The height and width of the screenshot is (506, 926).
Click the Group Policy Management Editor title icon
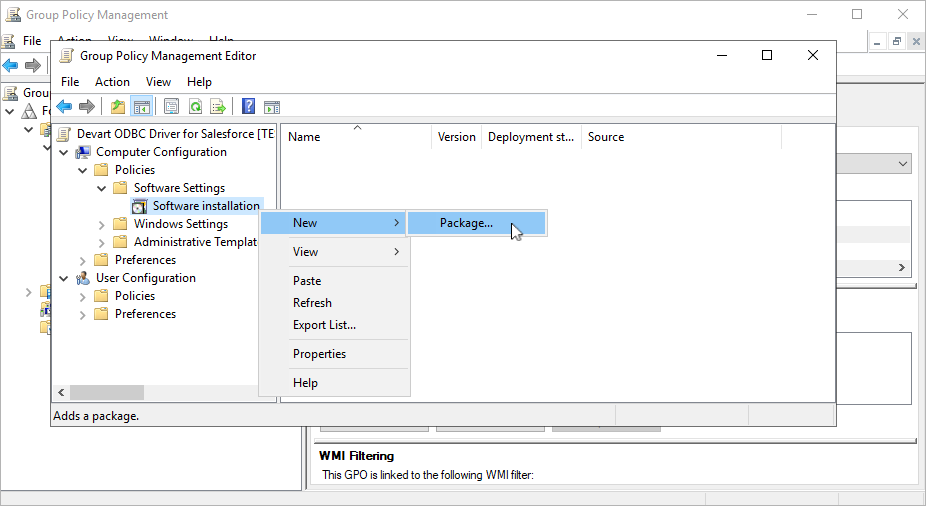(x=67, y=56)
